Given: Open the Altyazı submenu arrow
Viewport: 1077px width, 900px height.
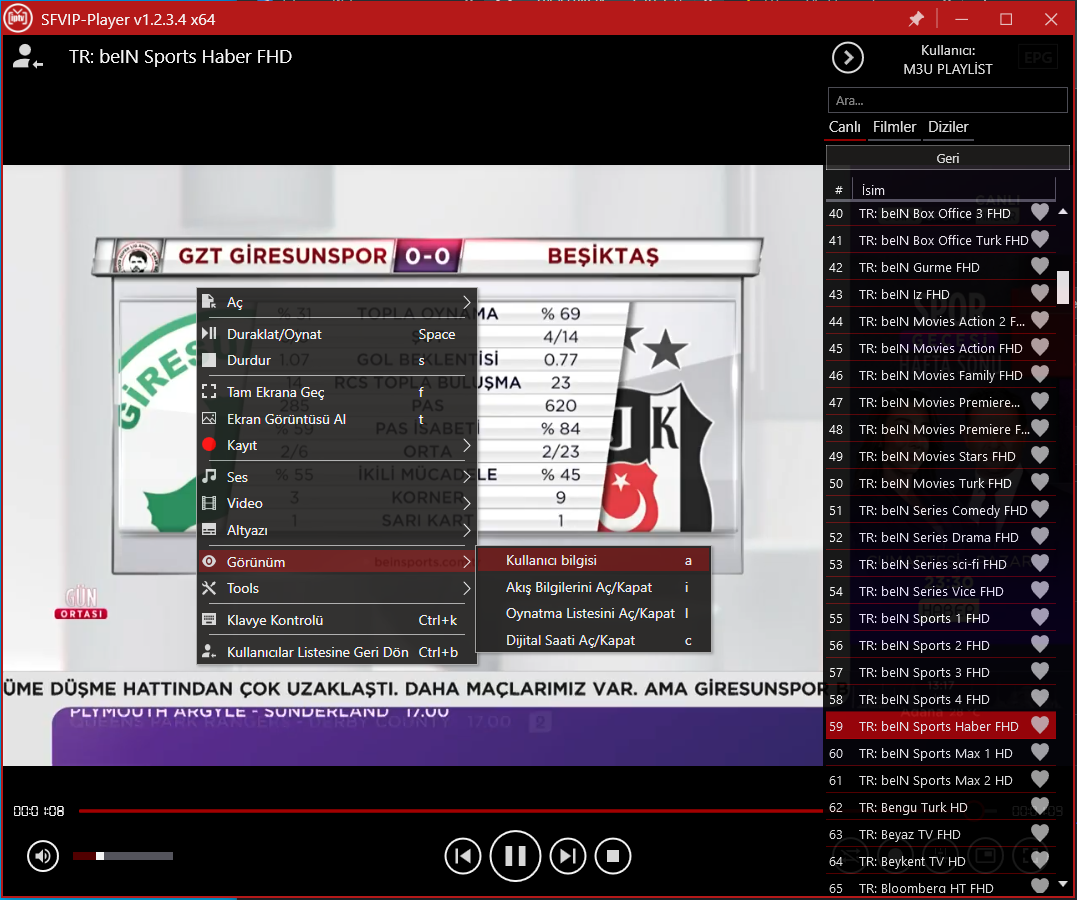Looking at the screenshot, I should (x=466, y=530).
